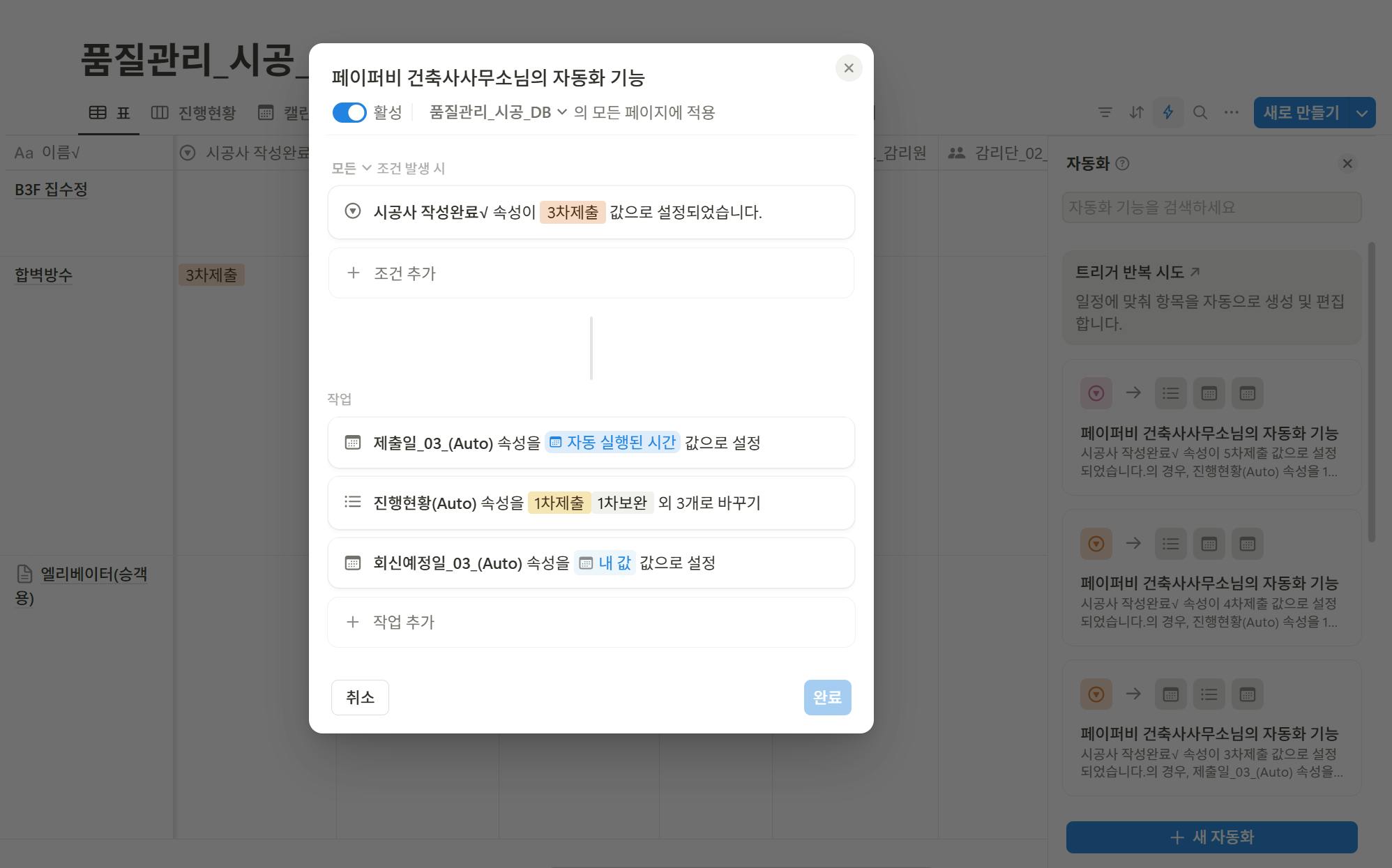Select the select-property icon in the trigger row

353,211
